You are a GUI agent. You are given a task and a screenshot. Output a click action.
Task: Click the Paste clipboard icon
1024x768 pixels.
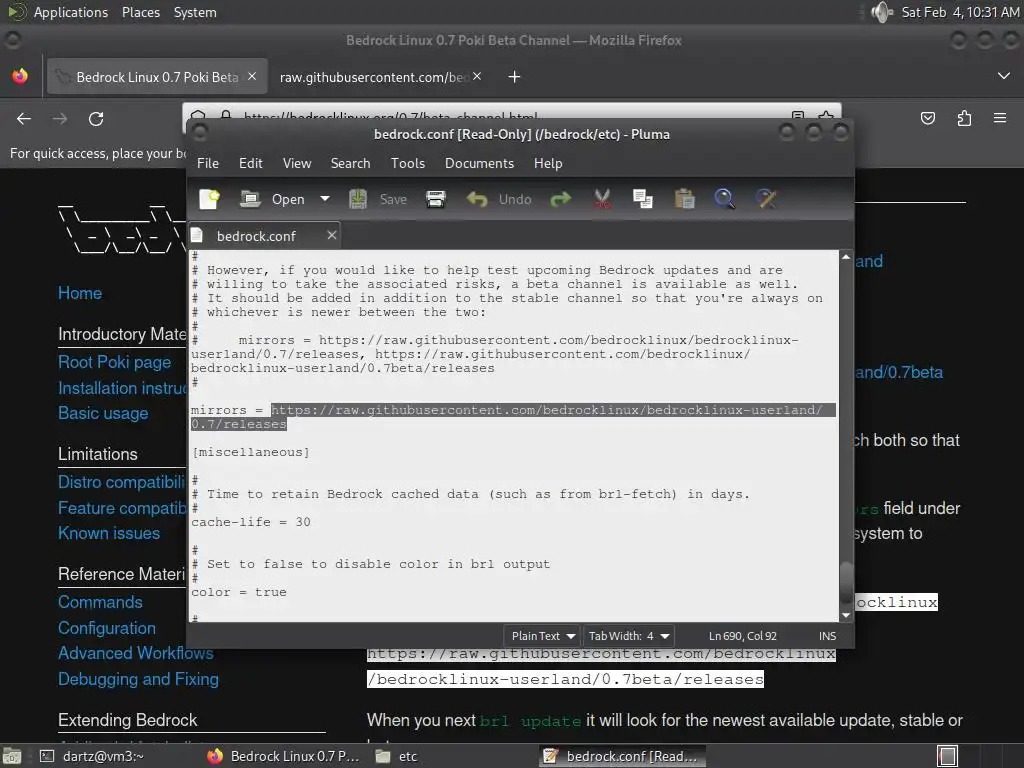(684, 199)
